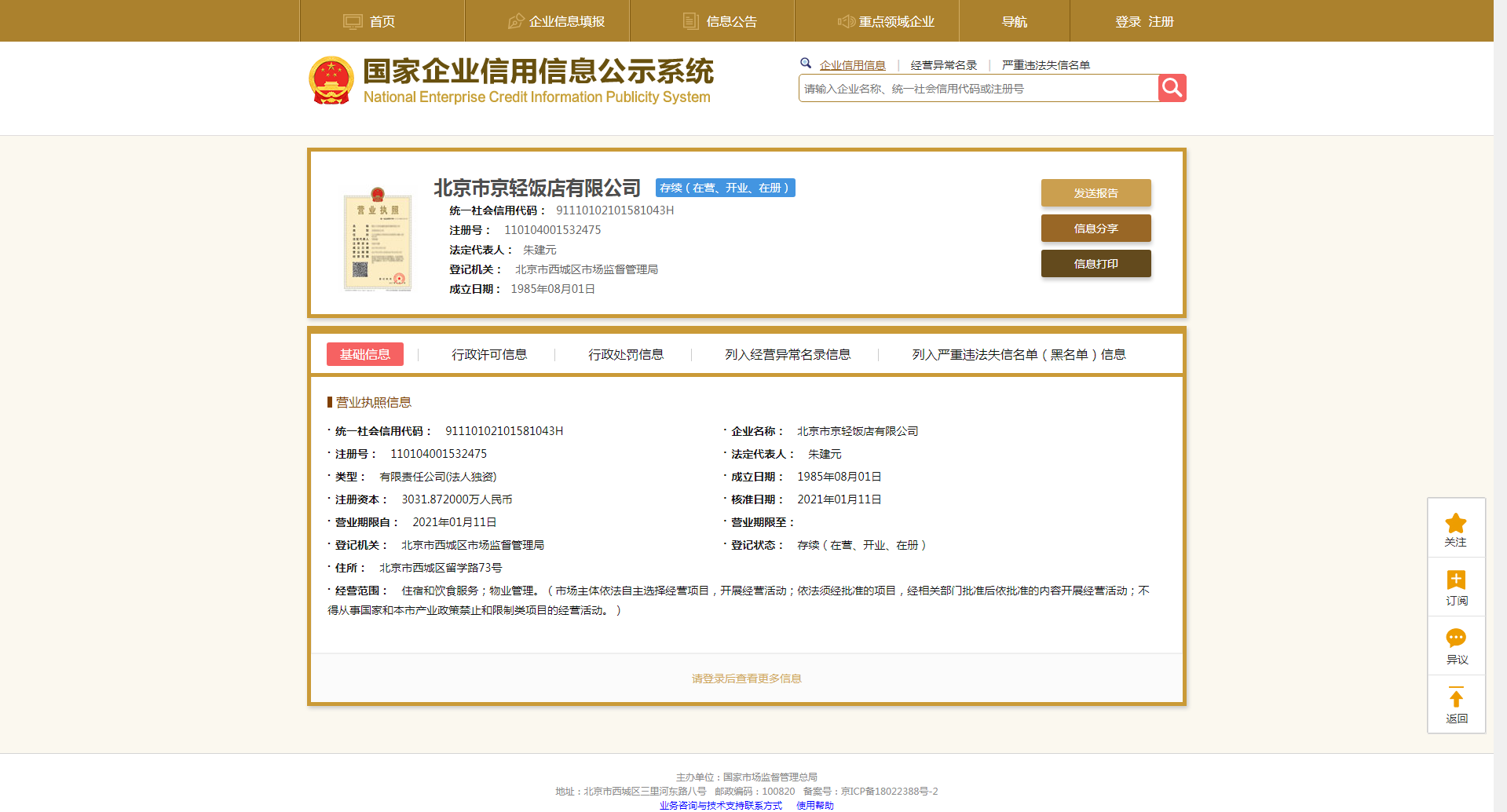The image size is (1507, 812).
Task: Click the 使用帮助 footer link
Action: click(x=815, y=805)
